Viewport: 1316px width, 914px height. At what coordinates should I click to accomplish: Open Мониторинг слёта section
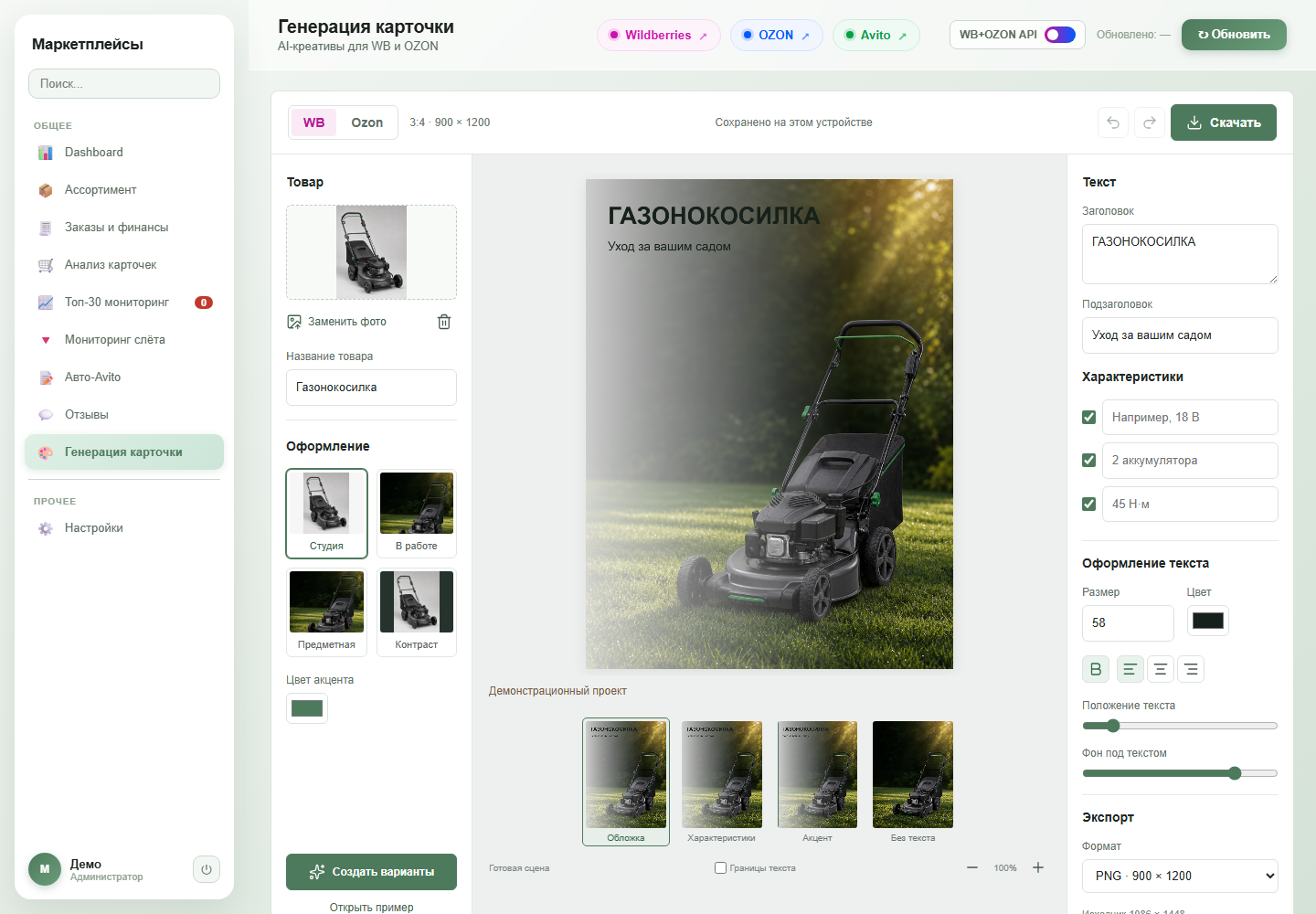[124, 340]
